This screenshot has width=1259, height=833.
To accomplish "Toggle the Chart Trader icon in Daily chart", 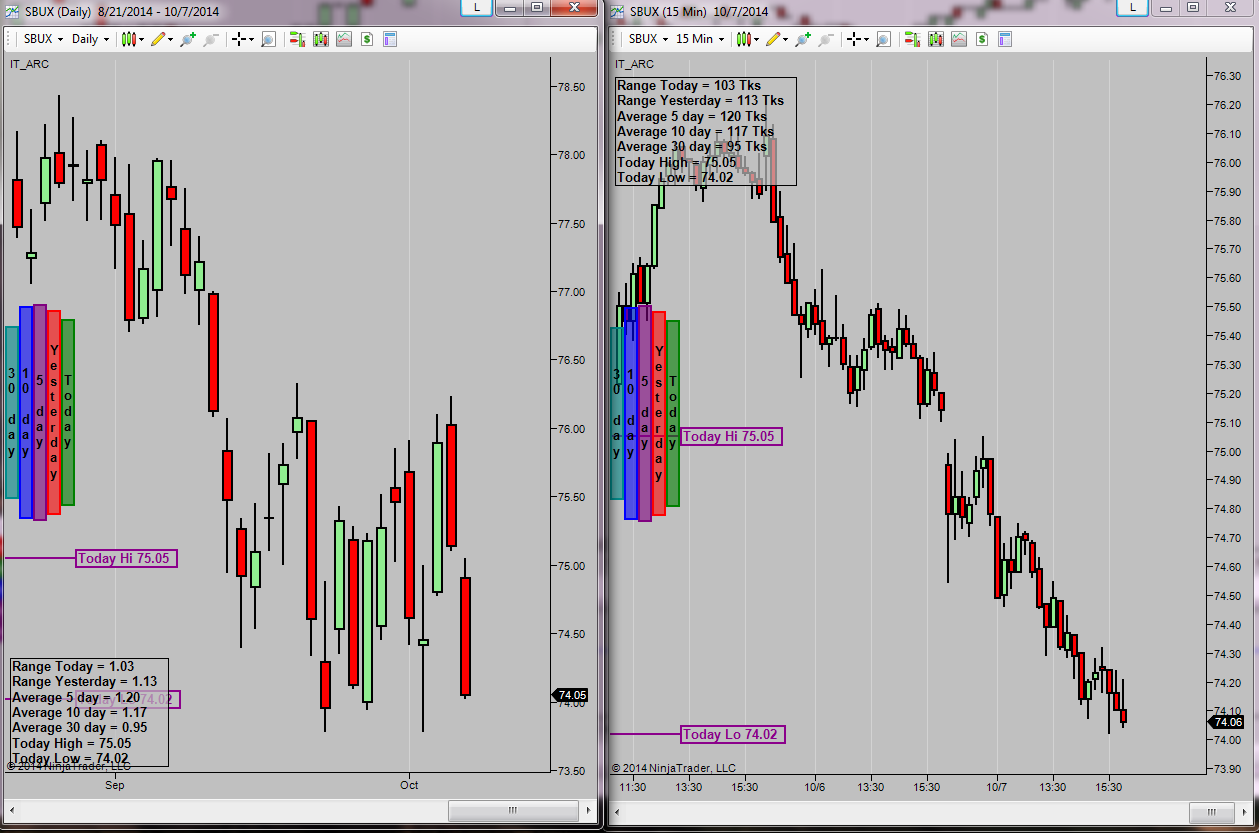I will [x=297, y=39].
